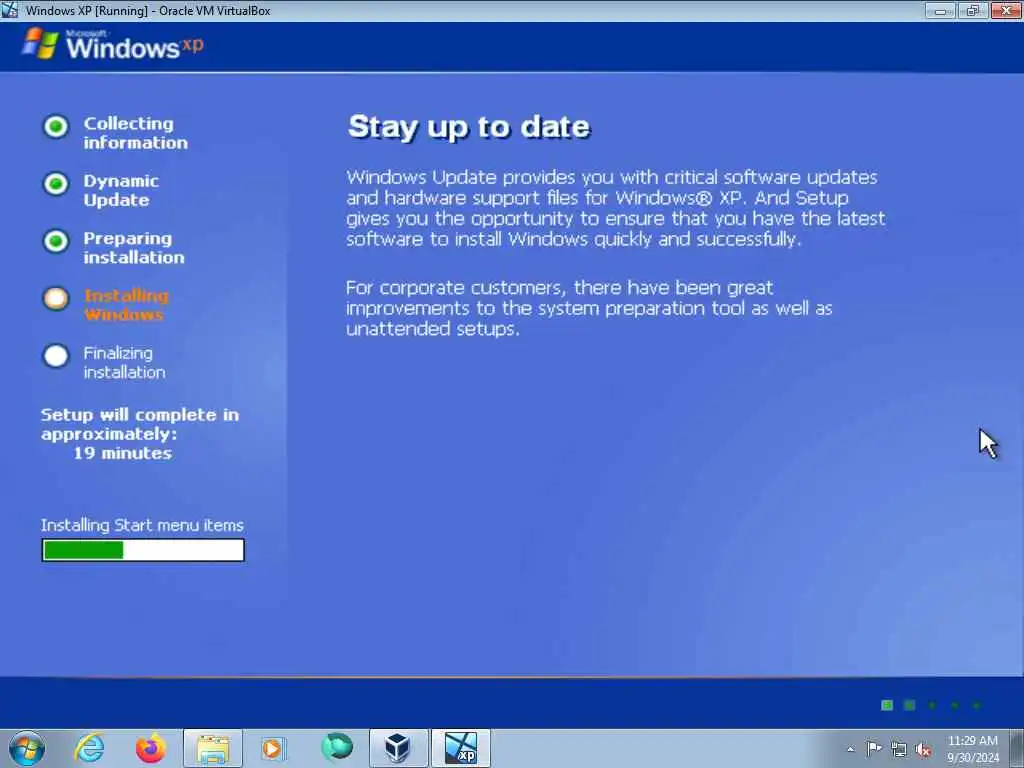Restore down the VirtualBox window
This screenshot has width=1024, height=768.
tap(973, 10)
